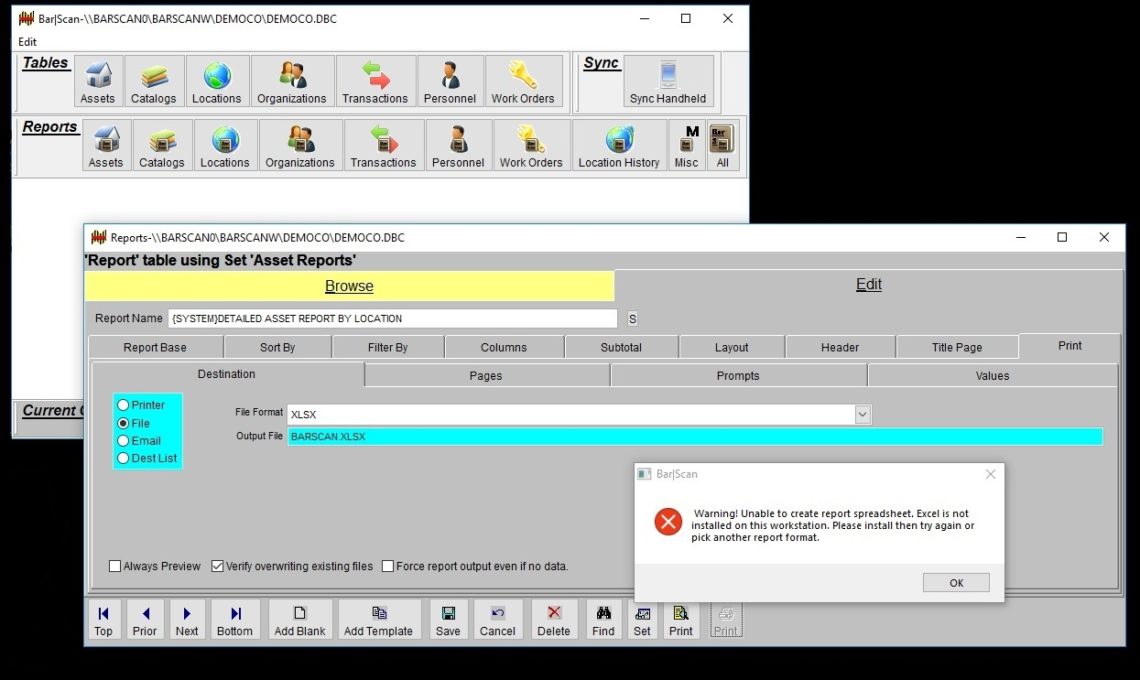
Task: Switch to the Layout tab
Action: pyautogui.click(x=731, y=348)
